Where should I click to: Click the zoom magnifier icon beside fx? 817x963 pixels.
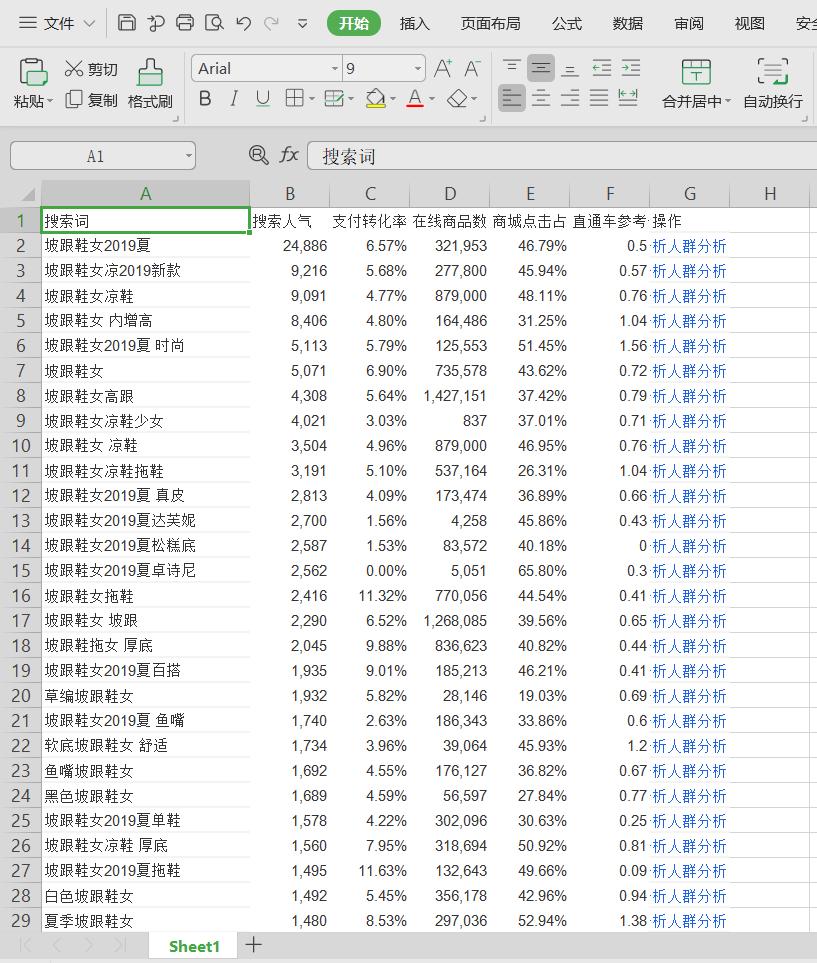tap(259, 155)
